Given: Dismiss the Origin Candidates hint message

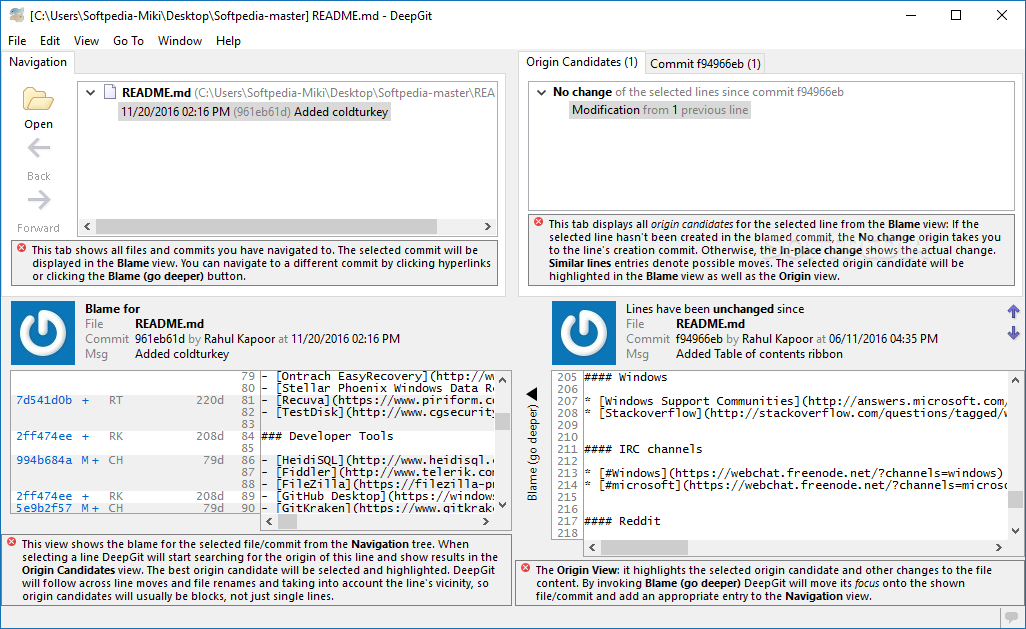Looking at the screenshot, I should 539,222.
